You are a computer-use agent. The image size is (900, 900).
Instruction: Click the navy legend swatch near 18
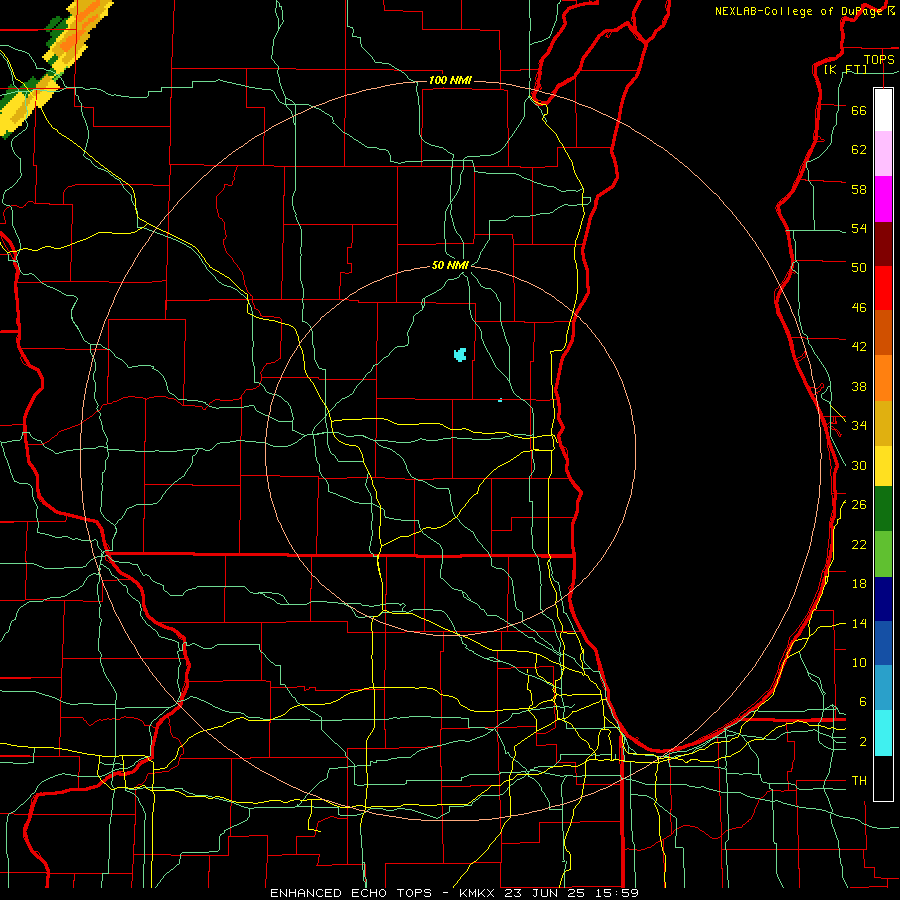(883, 599)
